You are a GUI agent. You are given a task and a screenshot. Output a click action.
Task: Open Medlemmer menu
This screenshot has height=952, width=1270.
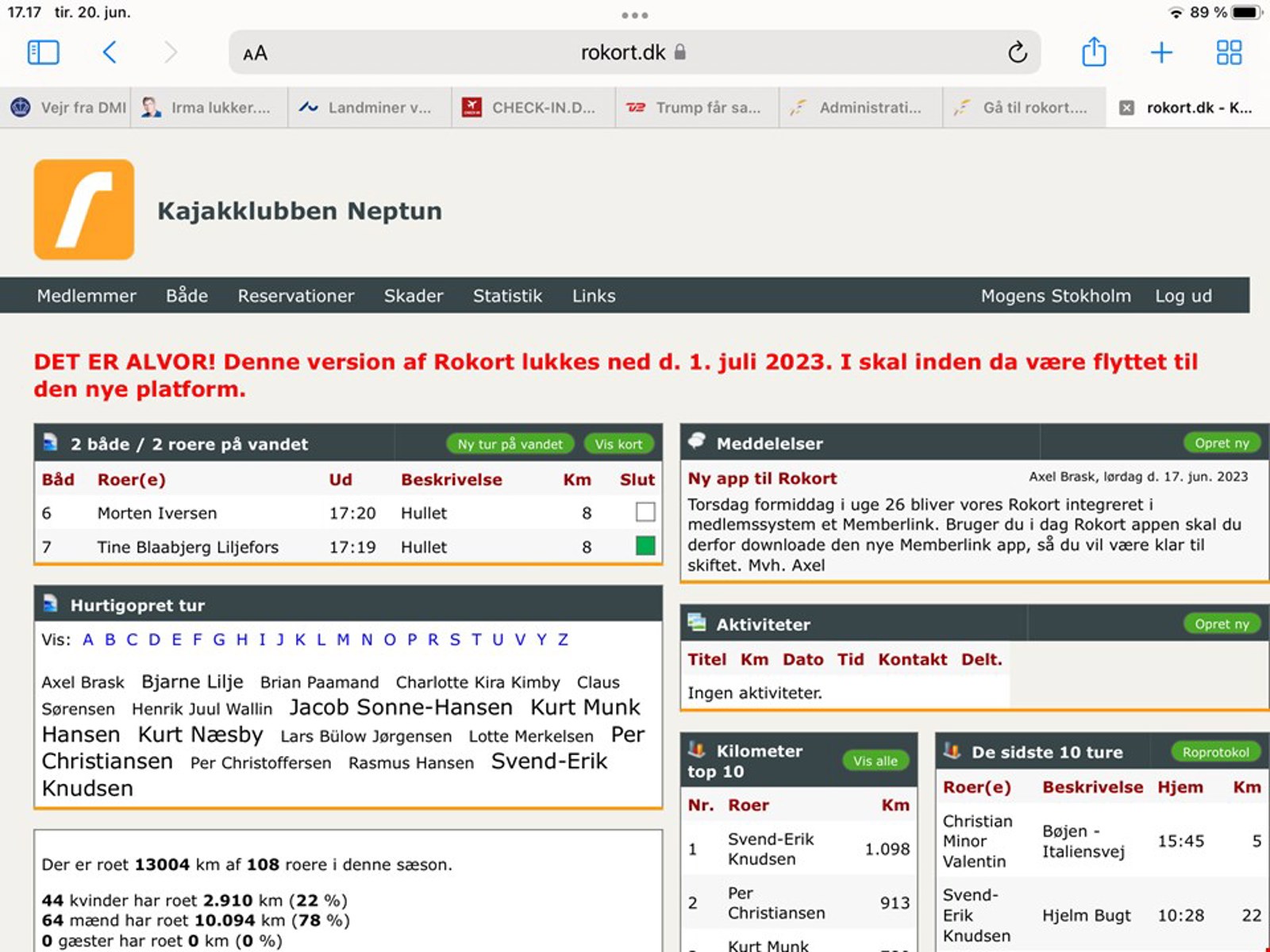point(87,296)
